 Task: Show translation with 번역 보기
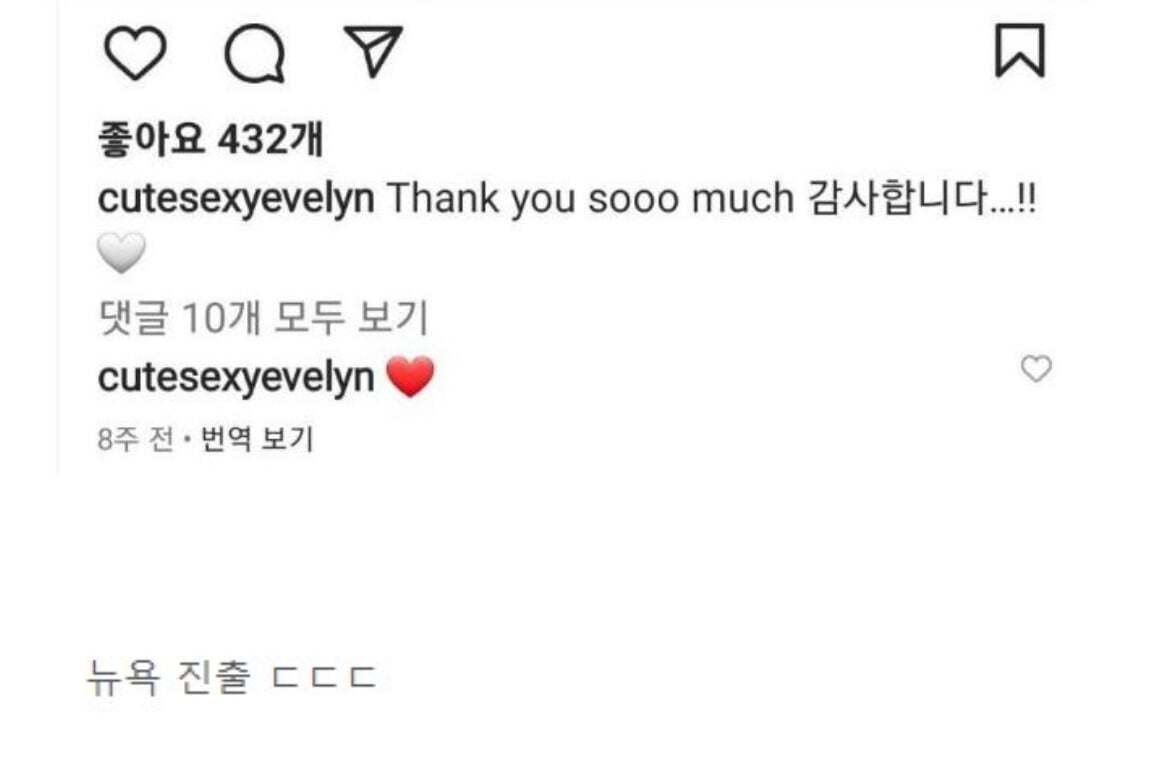point(257,439)
